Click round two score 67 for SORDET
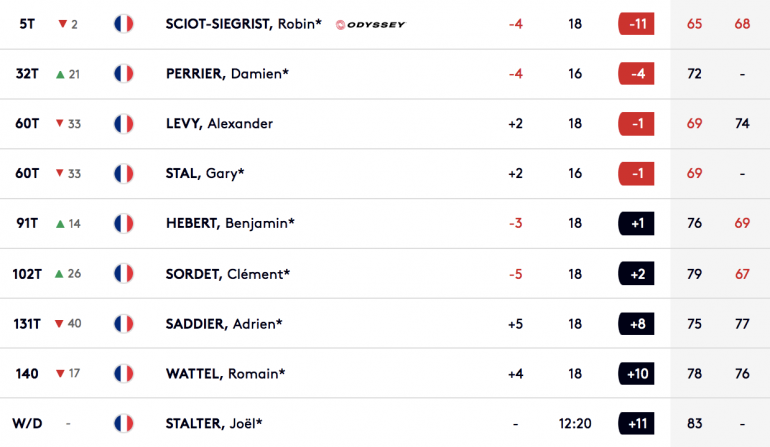770x447 pixels. point(742,274)
